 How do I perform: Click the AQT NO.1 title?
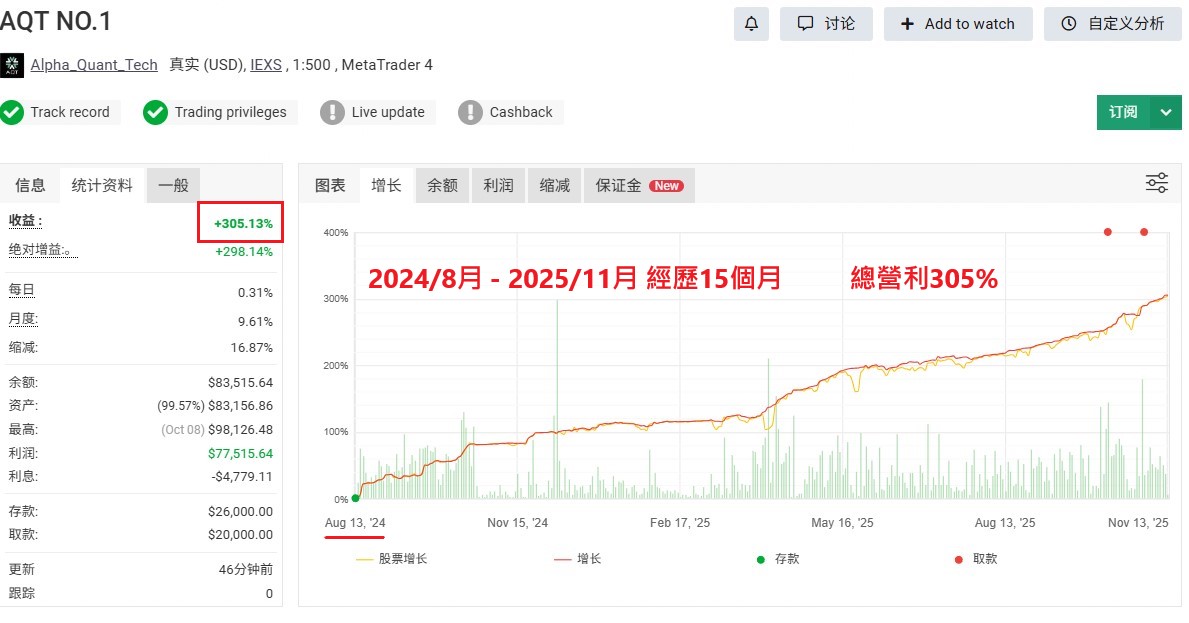55,21
